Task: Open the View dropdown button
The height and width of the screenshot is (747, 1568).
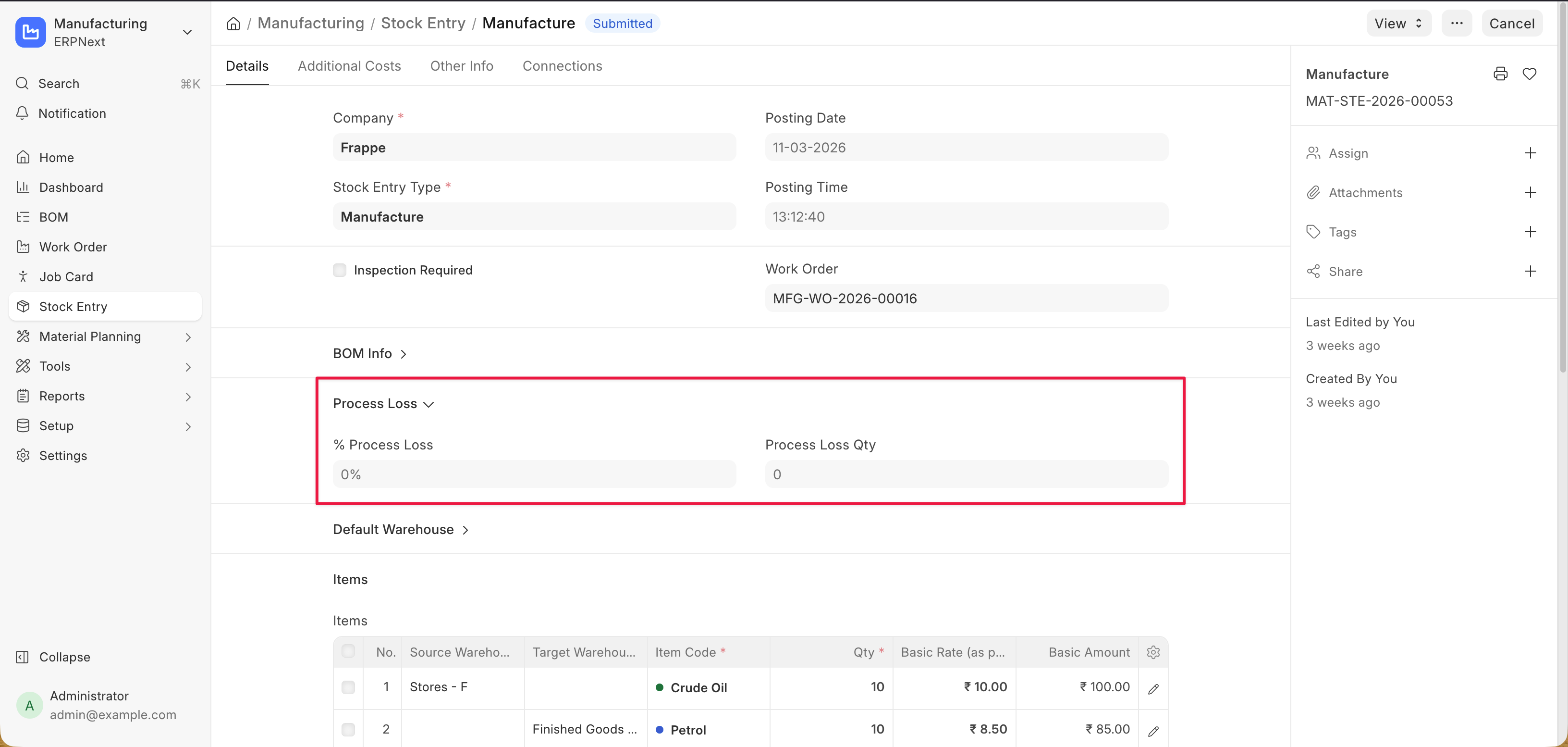Action: (x=1398, y=23)
